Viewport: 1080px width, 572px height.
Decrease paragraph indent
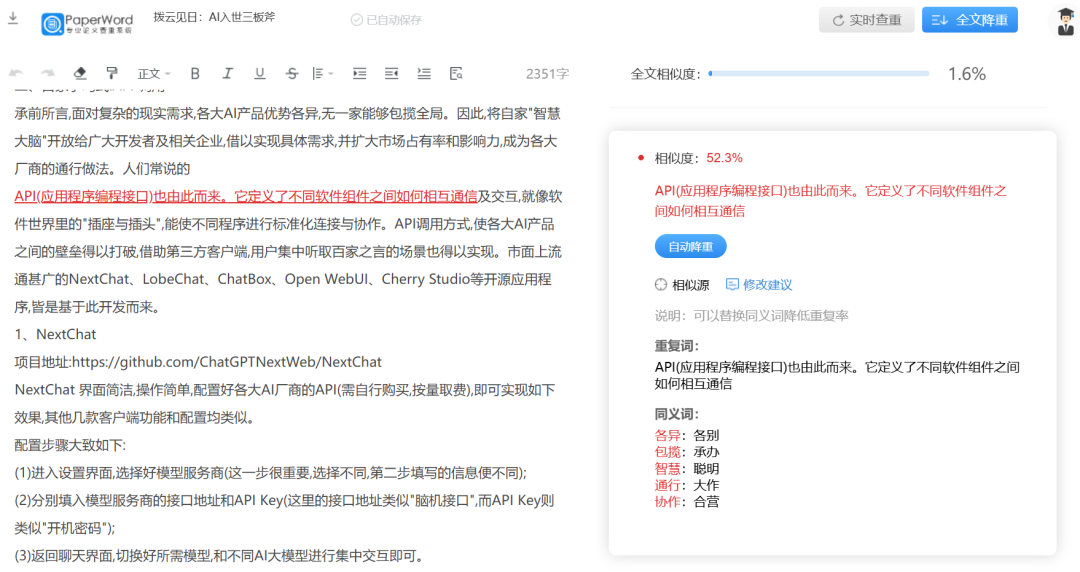pyautogui.click(x=392, y=74)
